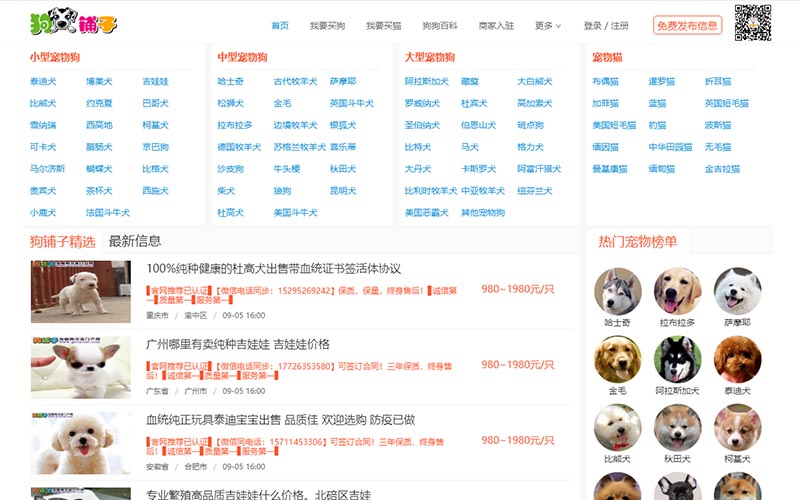Open the 柯基犬 circular avatar in hot pets
Viewport: 800px width, 500px height.
pyautogui.click(x=737, y=428)
